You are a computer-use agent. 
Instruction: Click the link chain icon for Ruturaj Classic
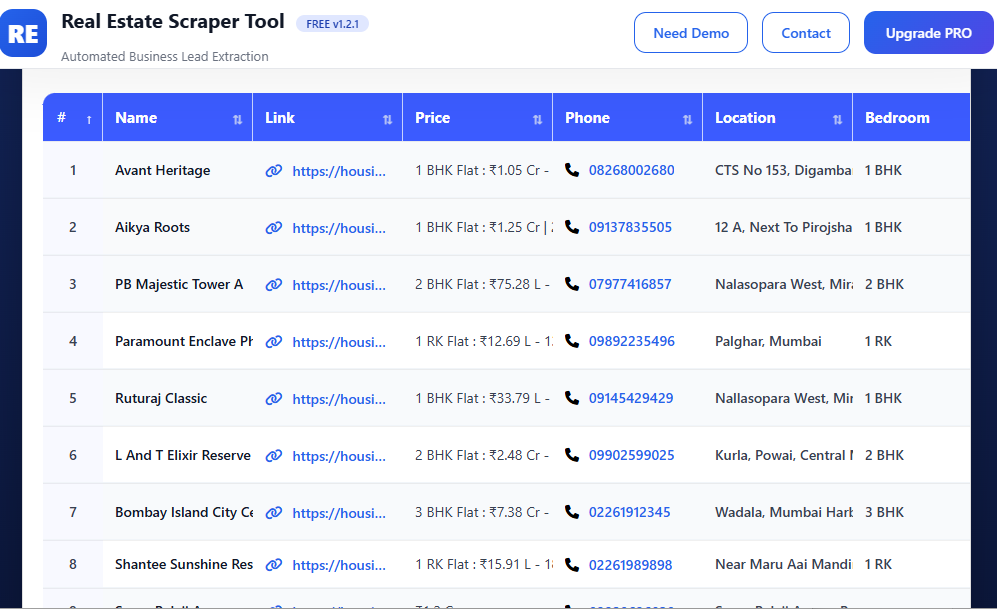[273, 399]
